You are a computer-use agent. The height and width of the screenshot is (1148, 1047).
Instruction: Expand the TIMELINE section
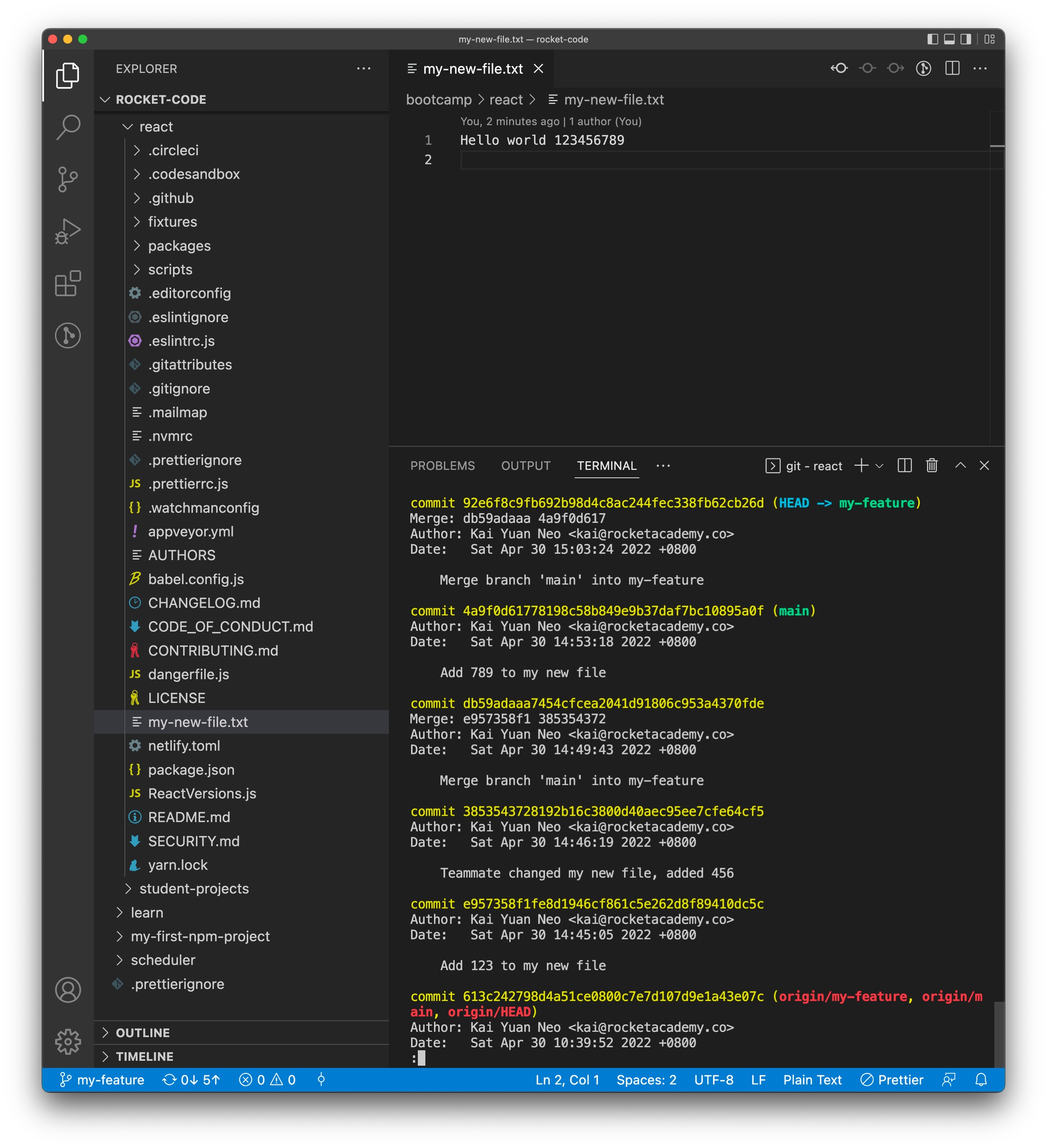(241, 1056)
